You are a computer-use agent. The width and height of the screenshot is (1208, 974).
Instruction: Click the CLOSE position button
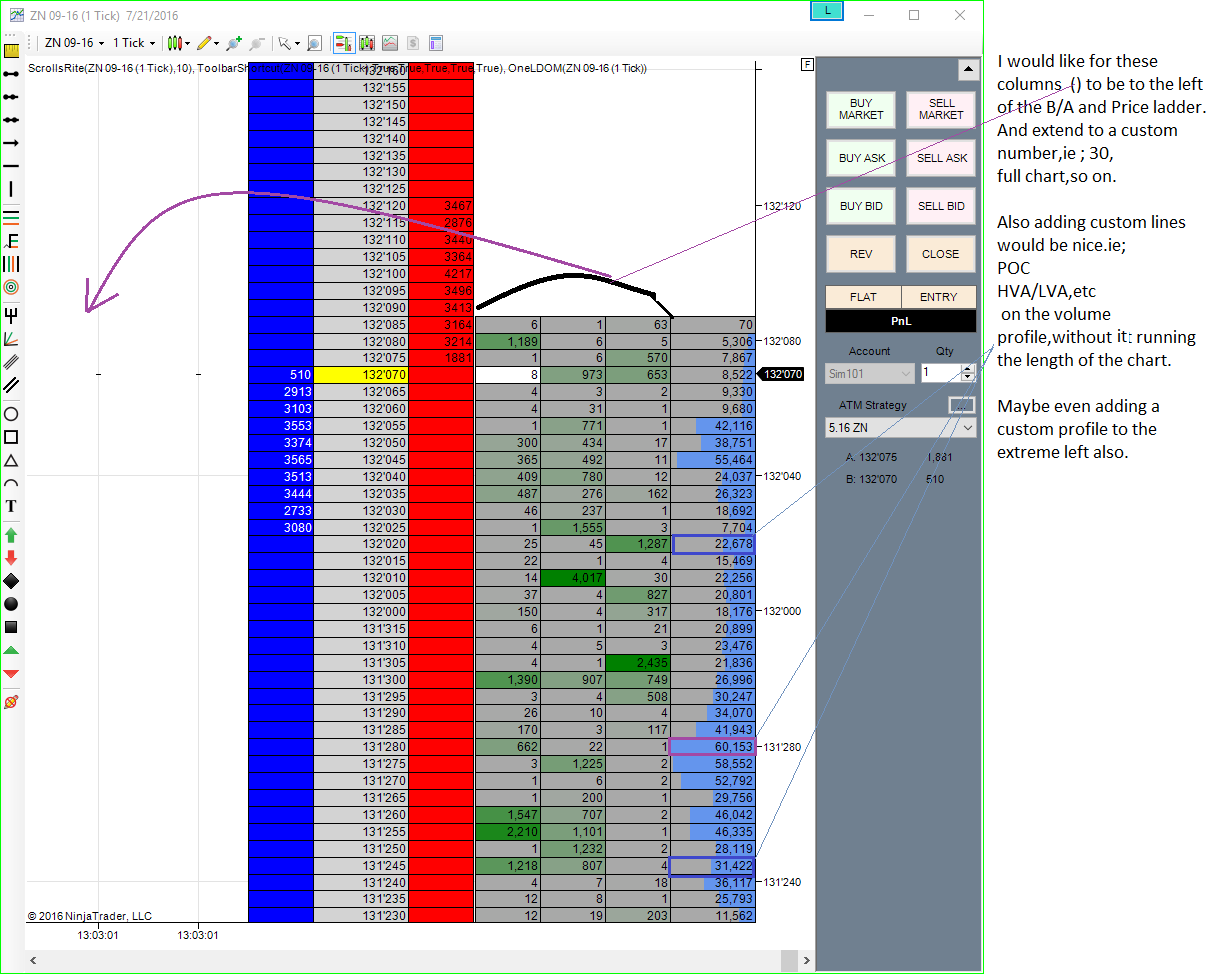941,254
